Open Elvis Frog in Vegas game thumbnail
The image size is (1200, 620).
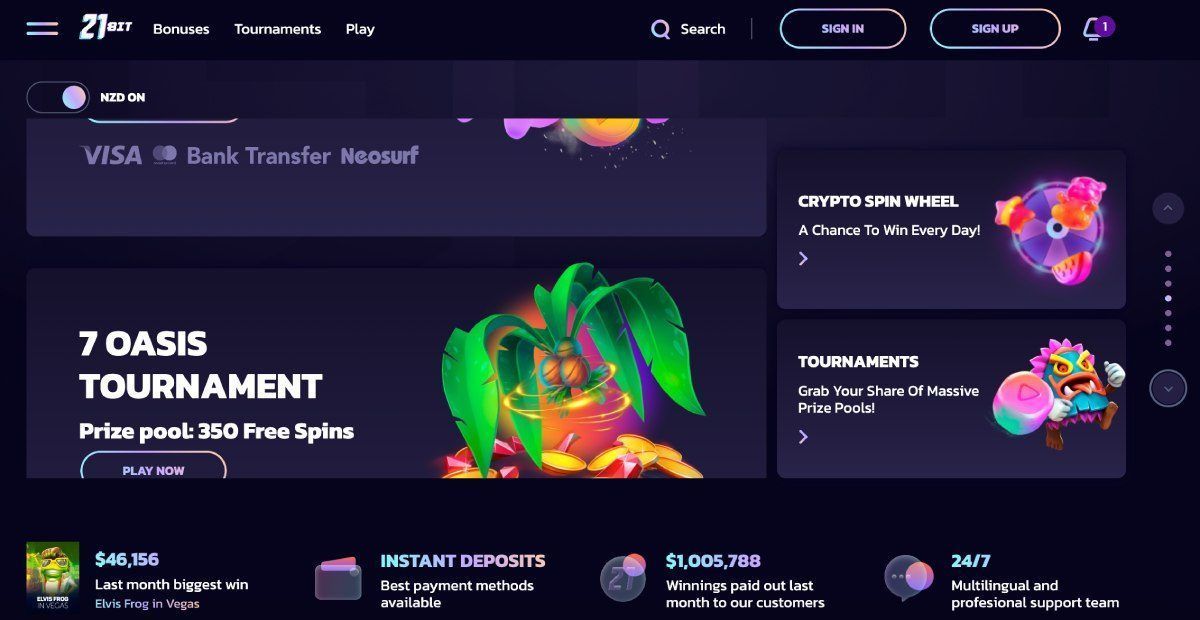(x=53, y=577)
